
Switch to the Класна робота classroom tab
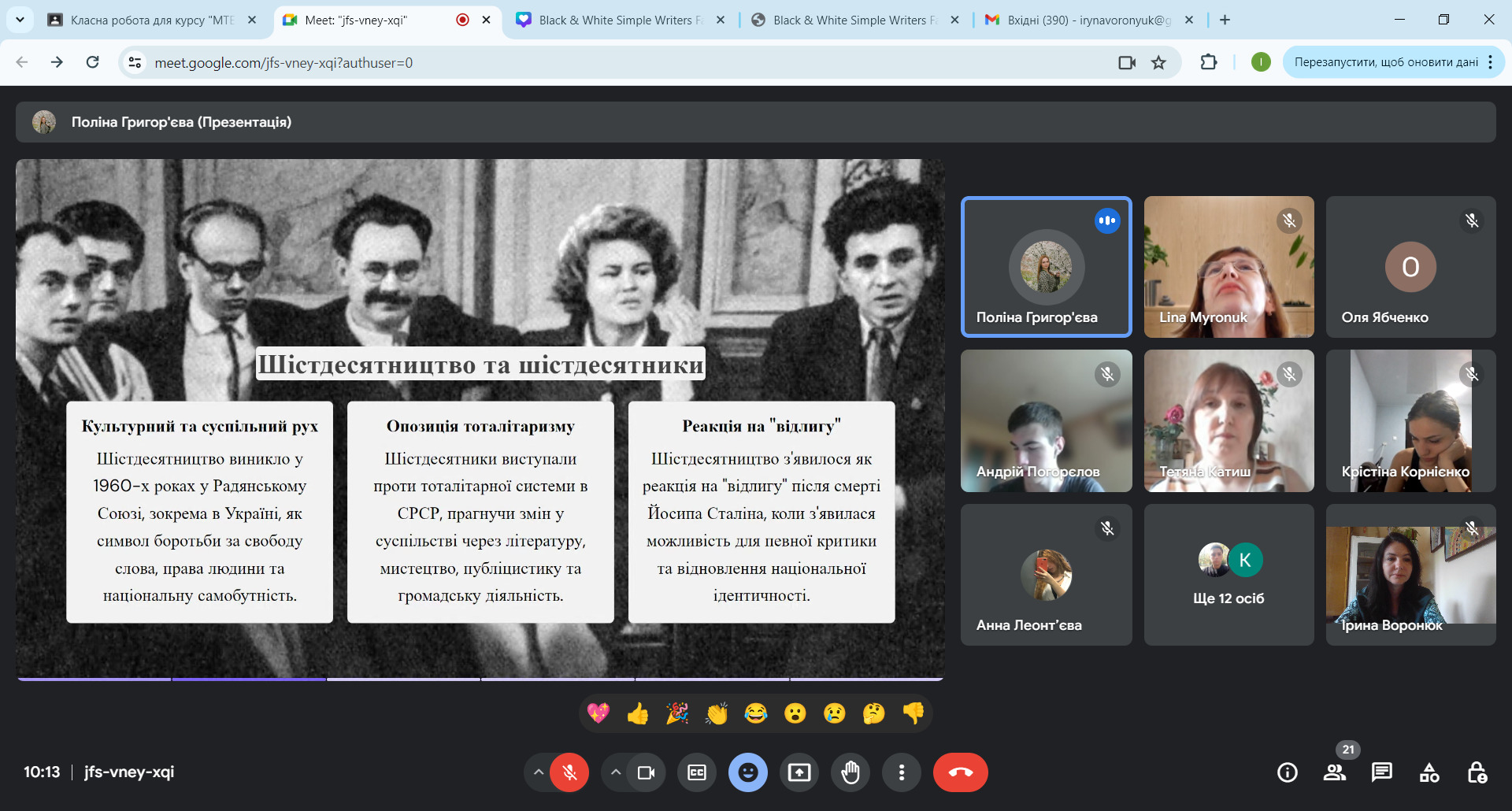(x=150, y=20)
